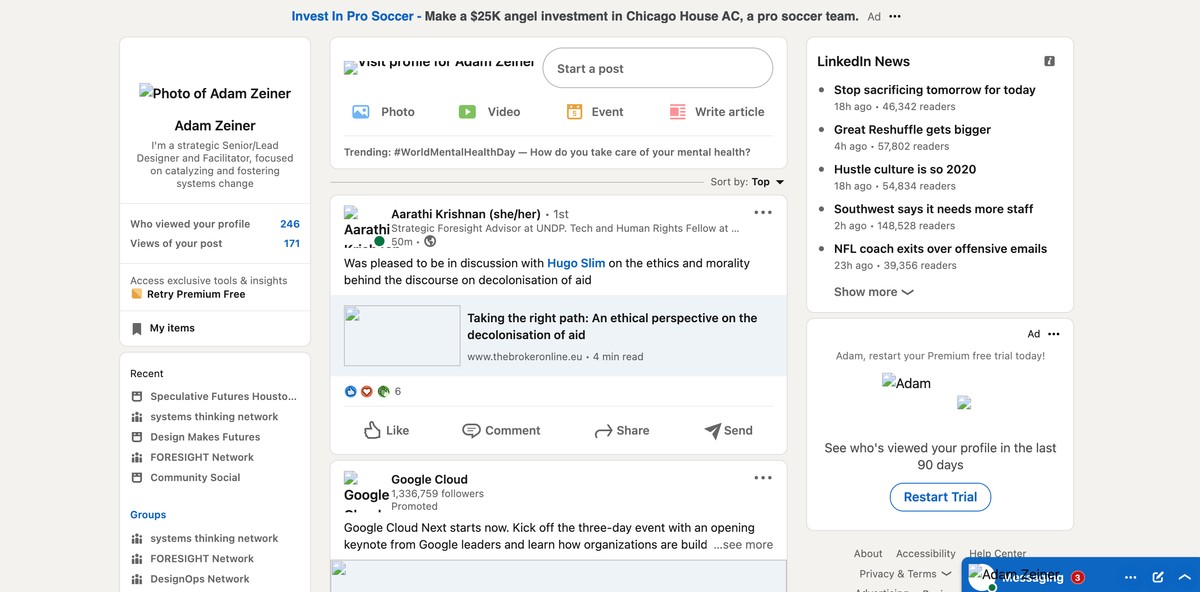This screenshot has width=1200, height=592.
Task: Click the LinkedIn News info icon
Action: [x=1049, y=61]
